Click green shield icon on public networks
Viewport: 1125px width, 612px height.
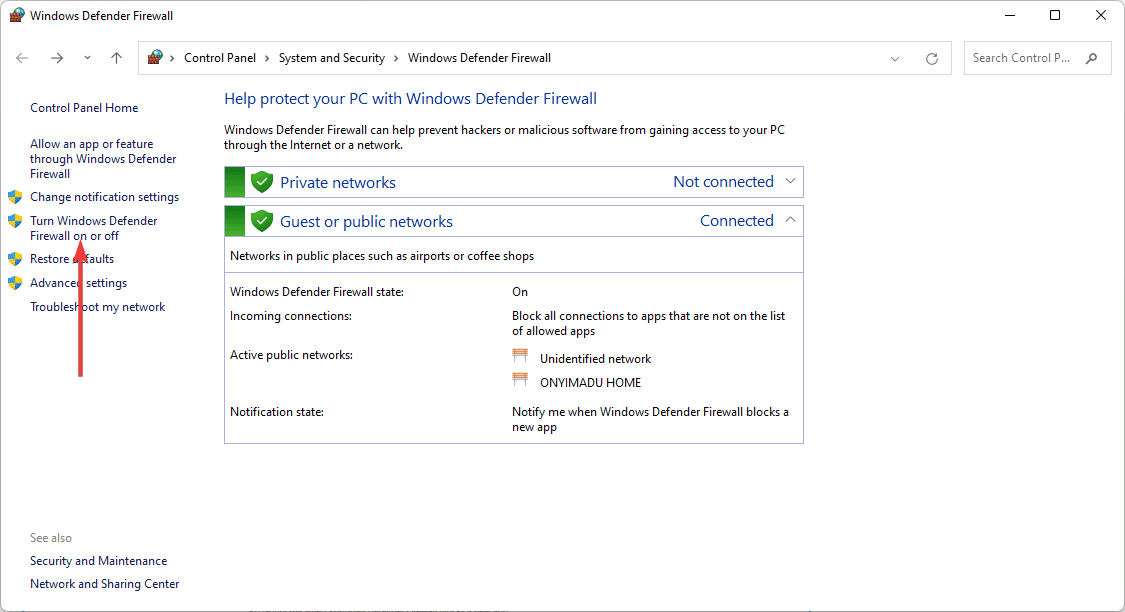[x=262, y=221]
